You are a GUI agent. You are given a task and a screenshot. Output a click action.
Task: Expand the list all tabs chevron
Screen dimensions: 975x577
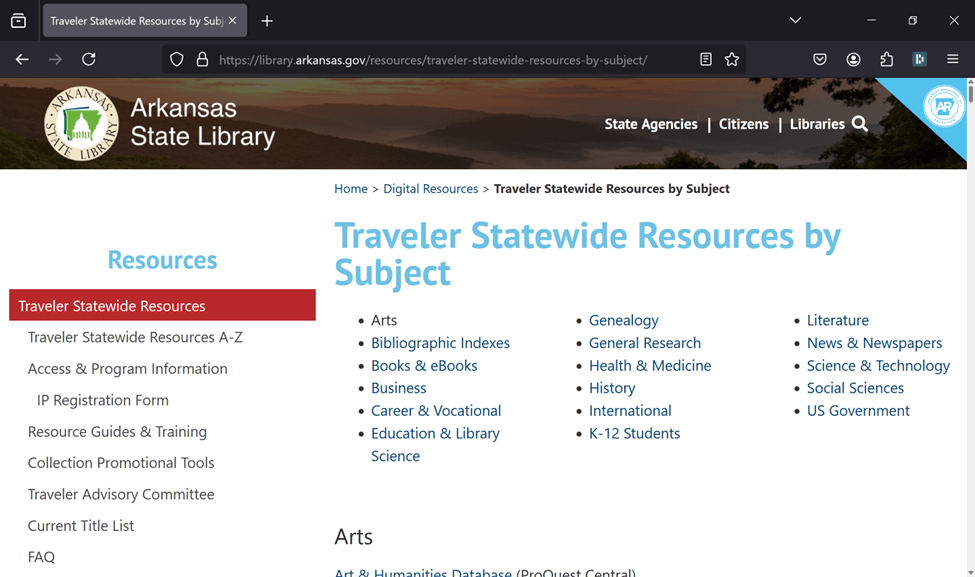tap(795, 20)
